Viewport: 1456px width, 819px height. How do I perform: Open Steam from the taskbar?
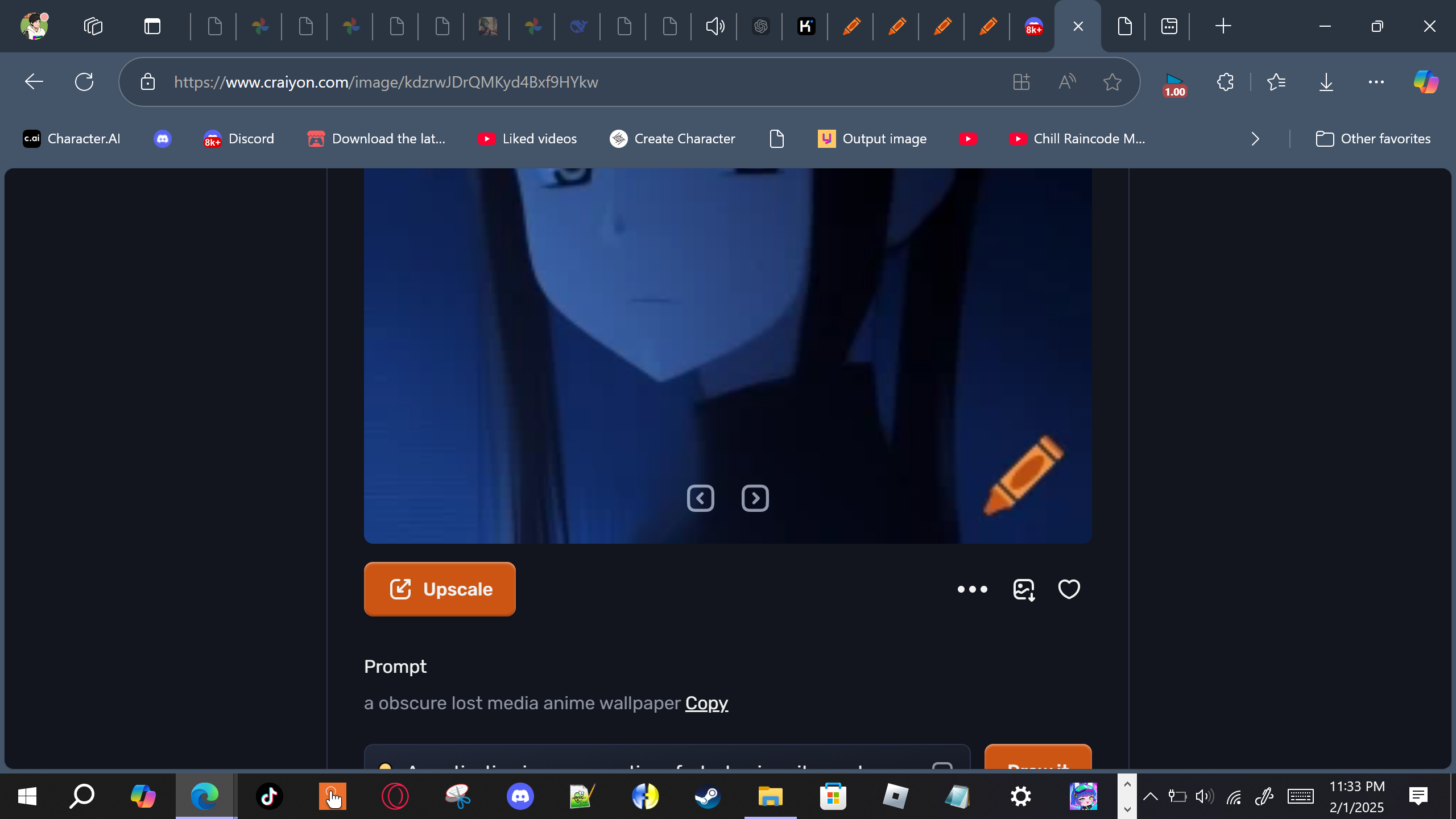pos(708,796)
